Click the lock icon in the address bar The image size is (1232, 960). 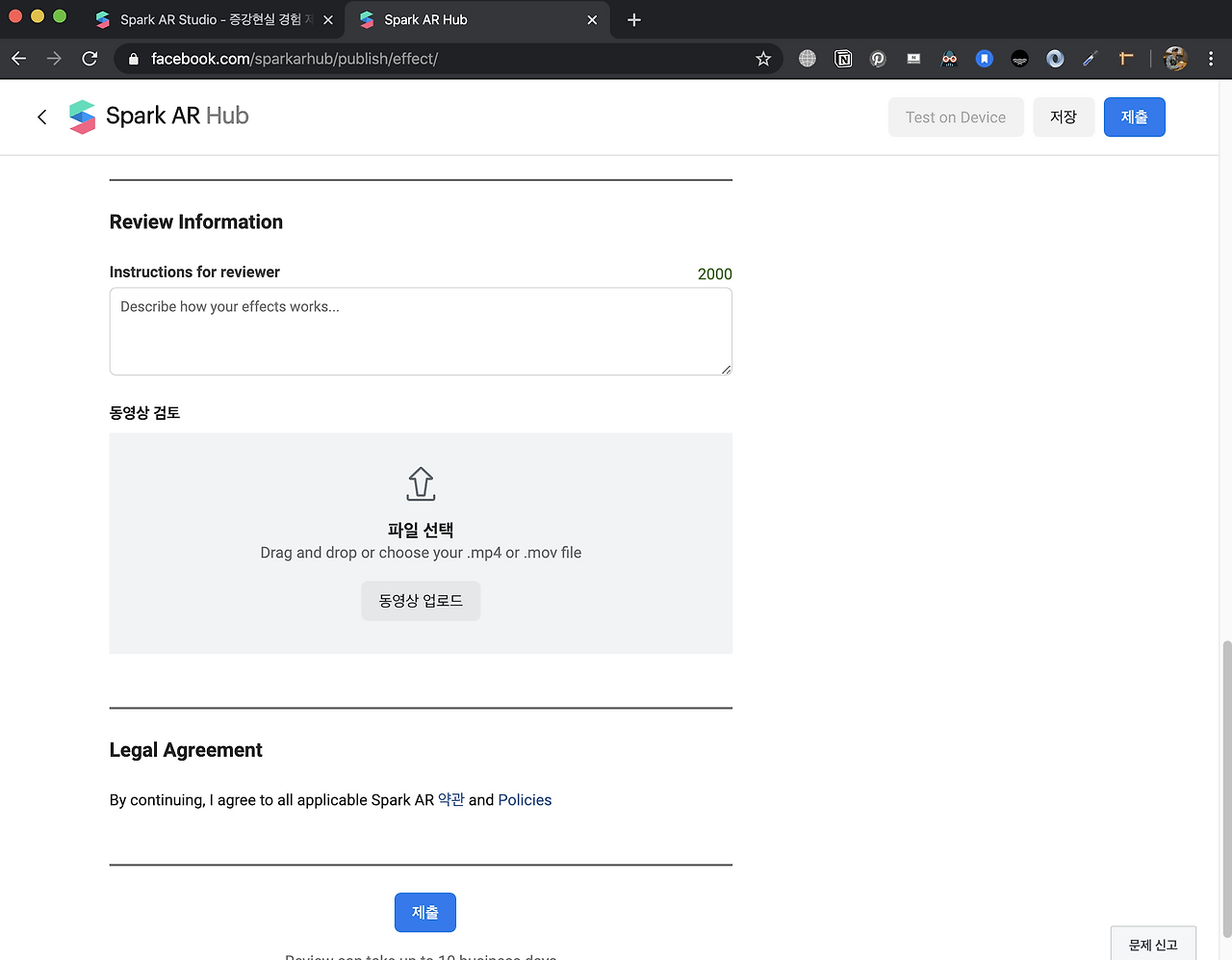(x=134, y=59)
